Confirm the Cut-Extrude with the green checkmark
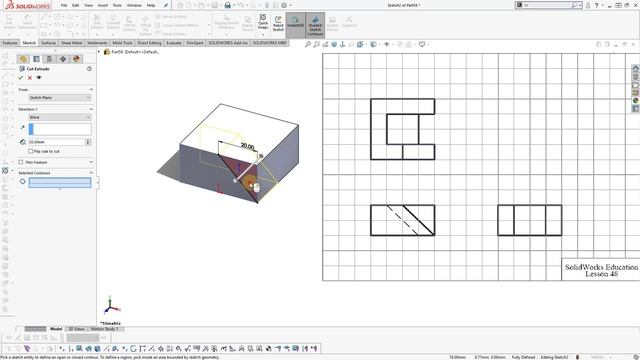 coord(21,78)
